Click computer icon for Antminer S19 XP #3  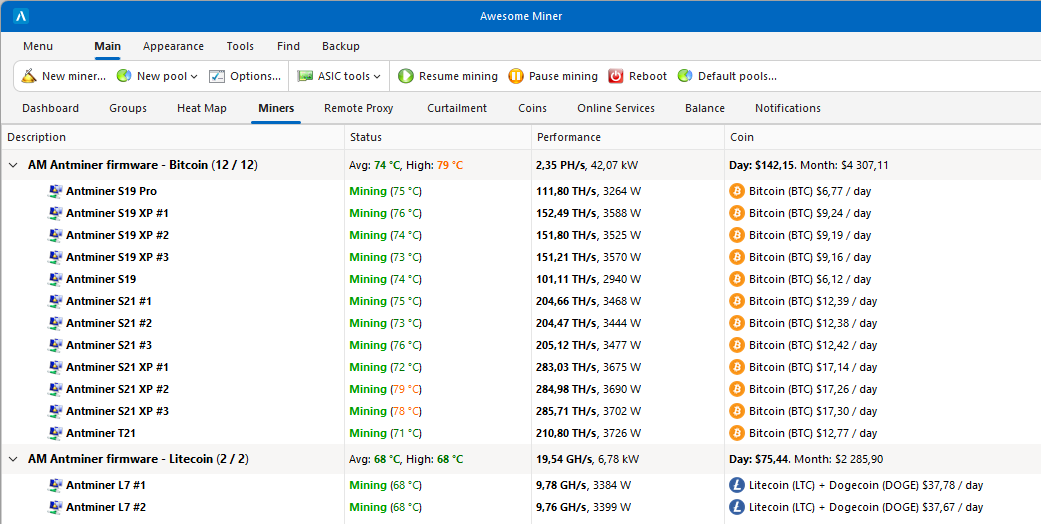pyautogui.click(x=55, y=257)
